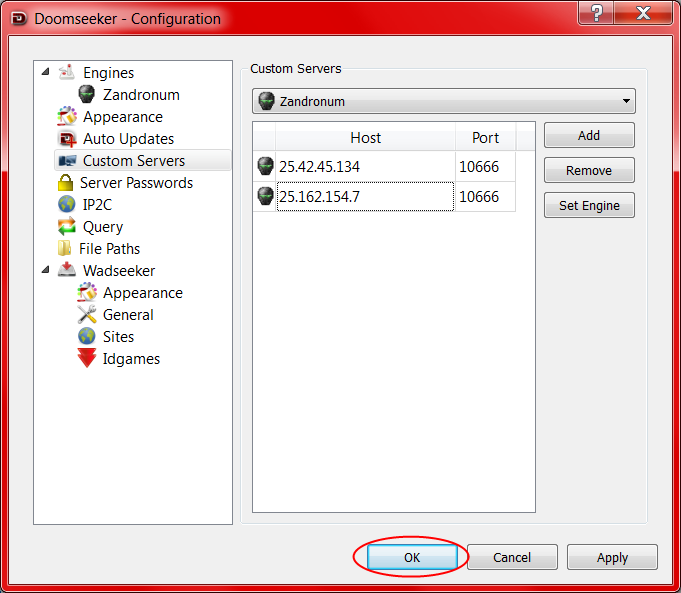Collapse the Wadseeker tree node

(x=45, y=270)
